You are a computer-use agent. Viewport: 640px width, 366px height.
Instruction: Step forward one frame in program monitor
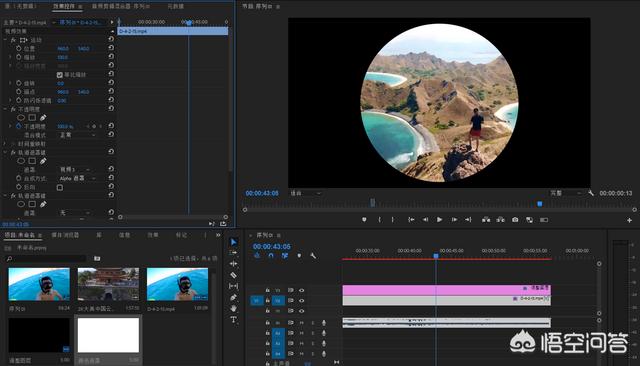pos(454,220)
